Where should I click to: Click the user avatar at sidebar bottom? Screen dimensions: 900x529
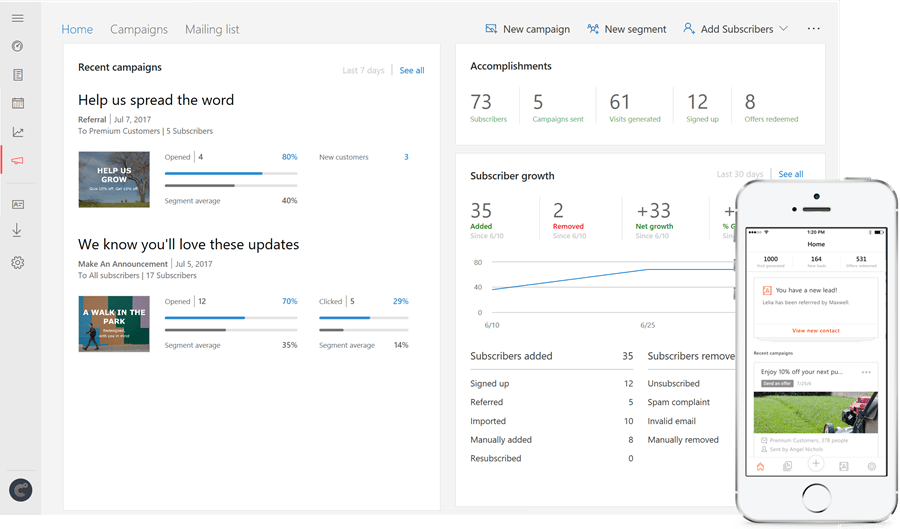[x=20, y=490]
